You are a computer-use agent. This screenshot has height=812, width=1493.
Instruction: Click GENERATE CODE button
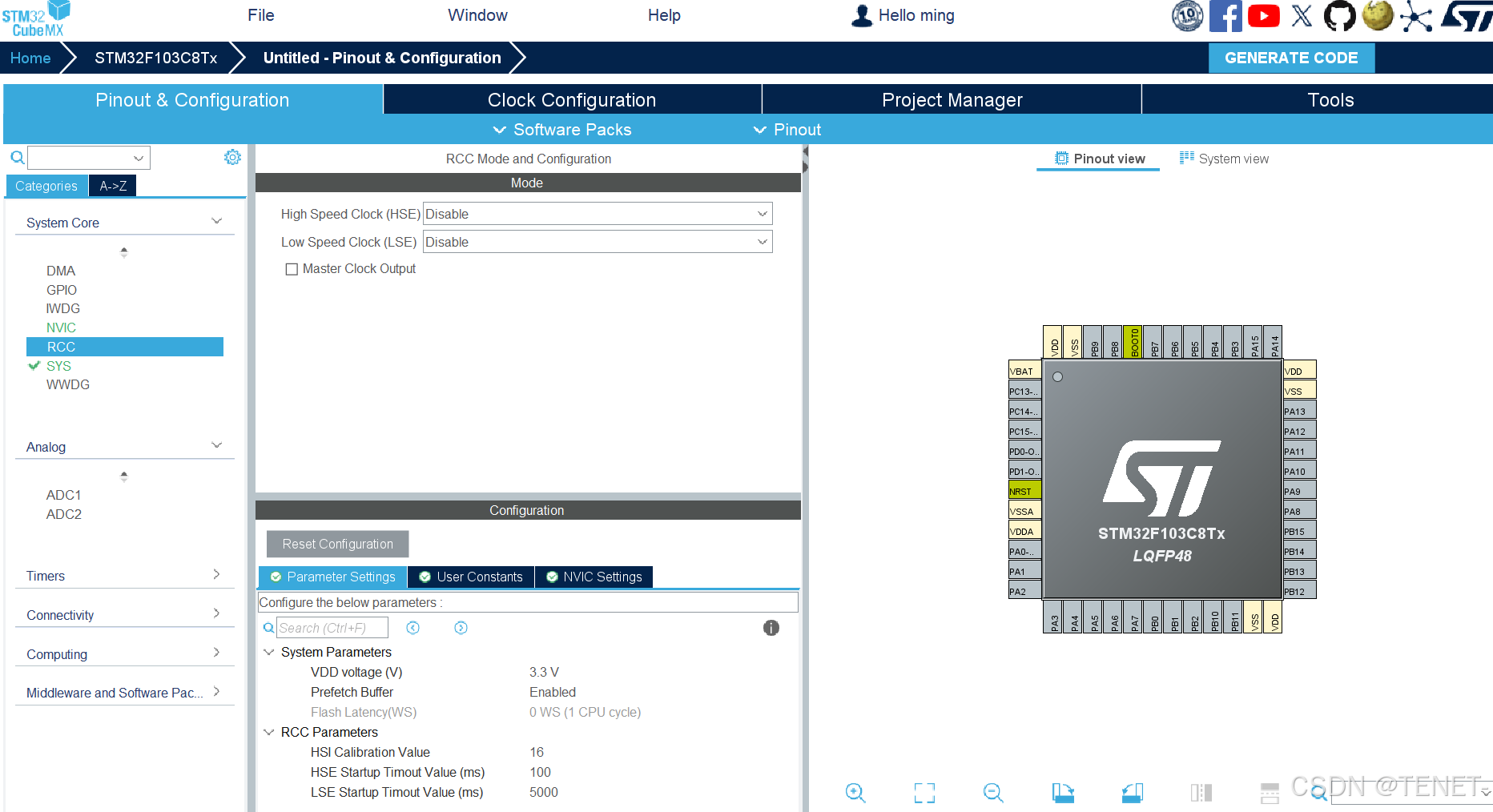1291,58
